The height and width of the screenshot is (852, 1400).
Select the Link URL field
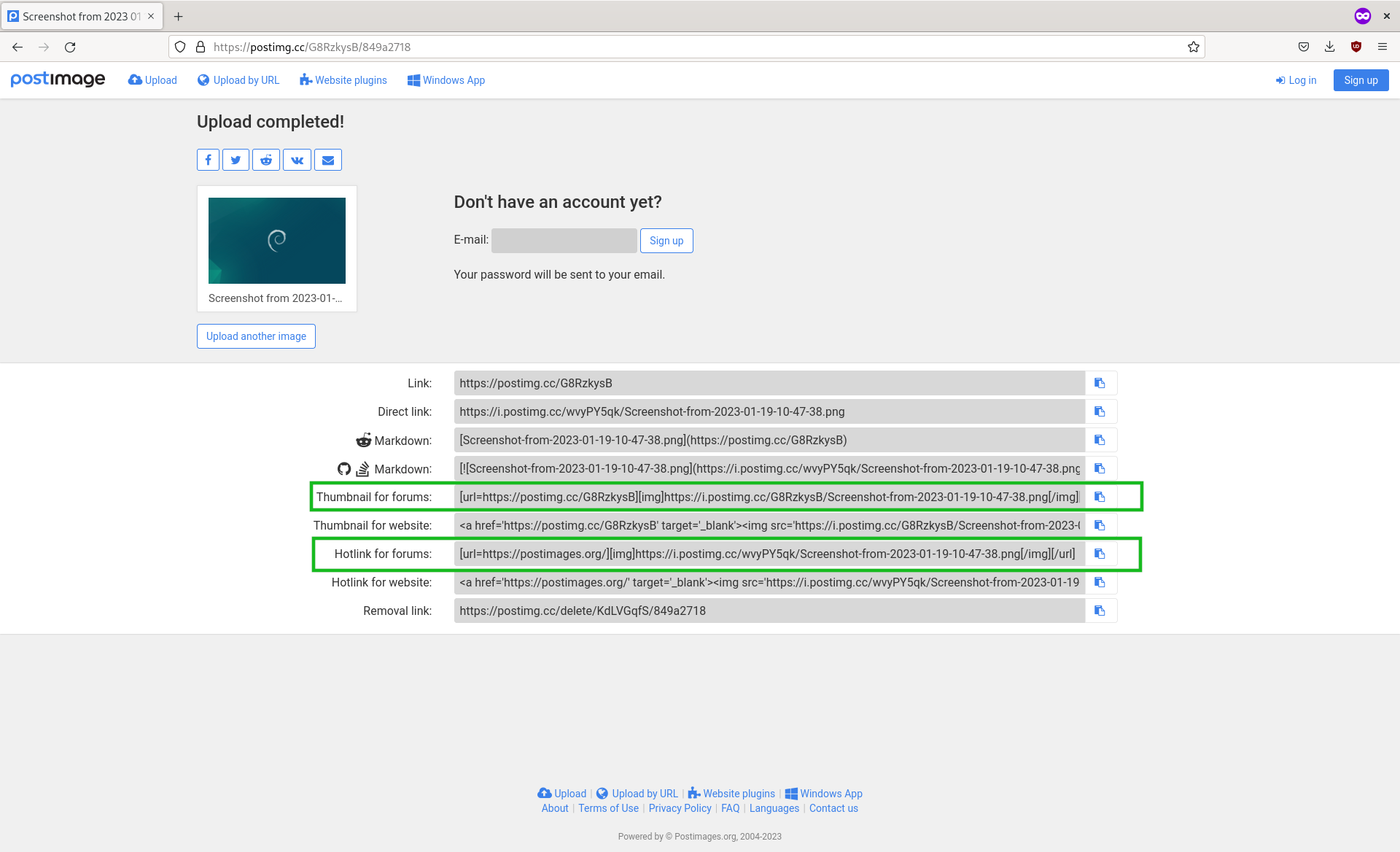click(x=769, y=383)
